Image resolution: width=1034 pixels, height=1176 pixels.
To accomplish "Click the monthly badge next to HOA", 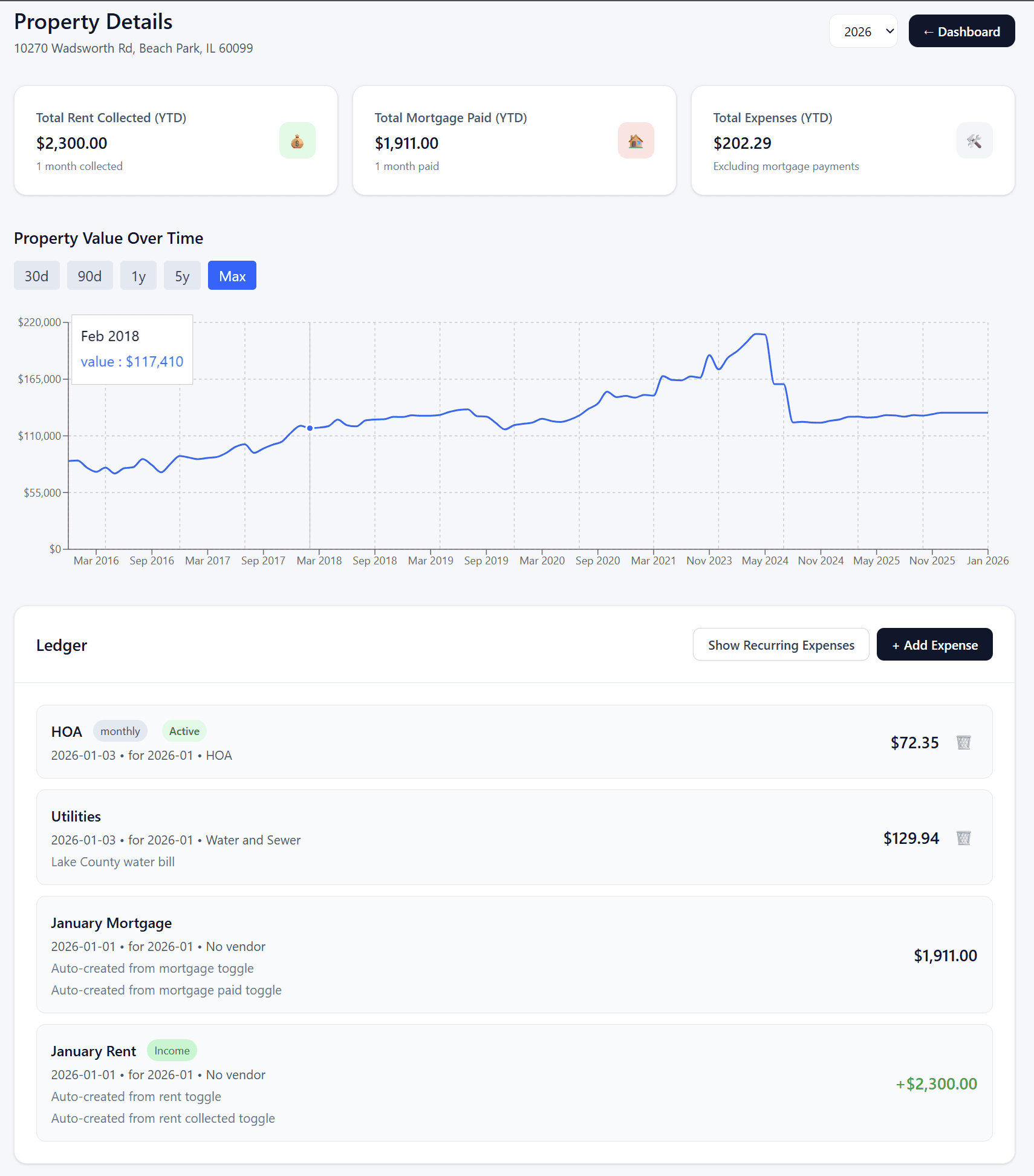I will (120, 731).
